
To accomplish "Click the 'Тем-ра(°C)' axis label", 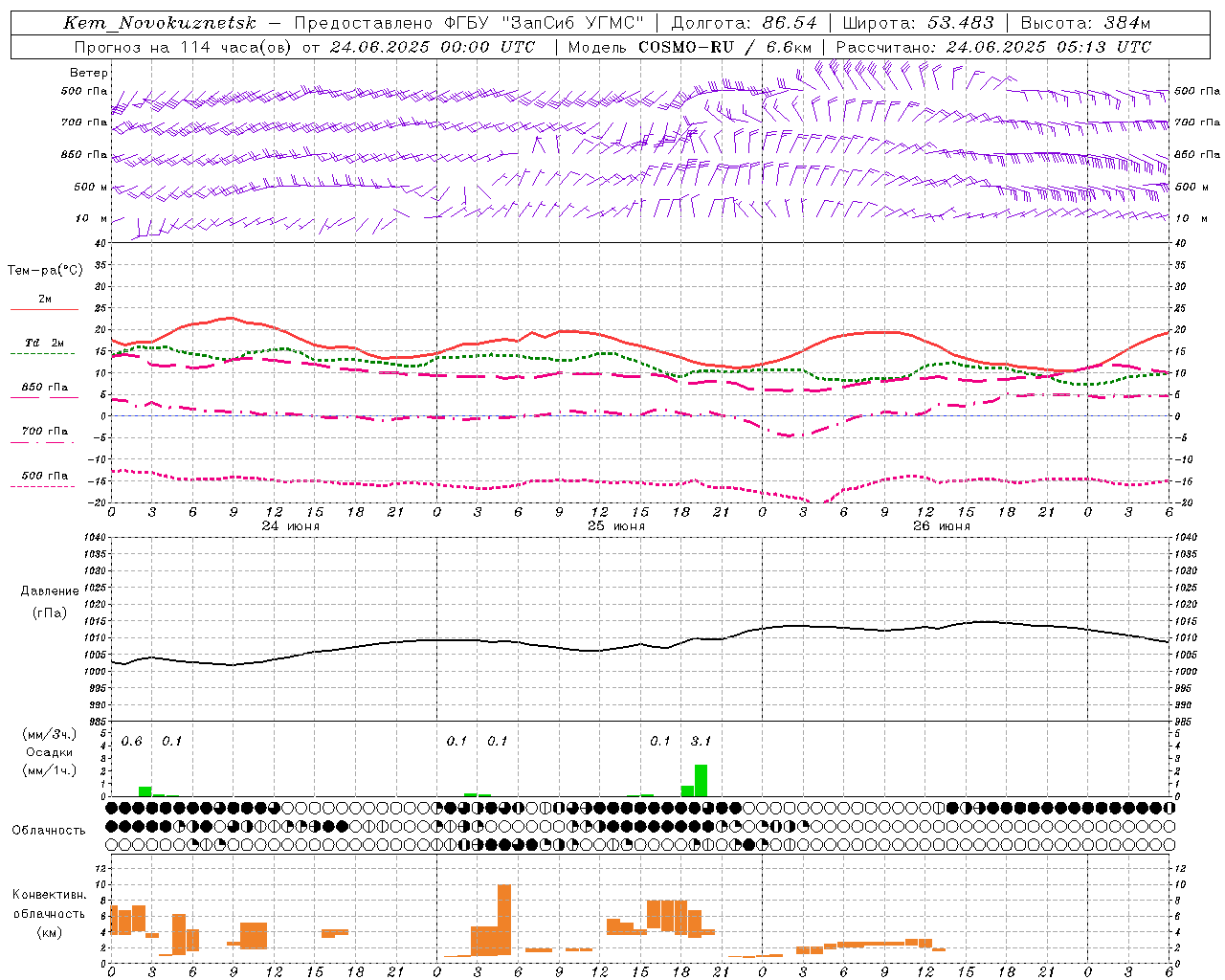I will pos(45,271).
